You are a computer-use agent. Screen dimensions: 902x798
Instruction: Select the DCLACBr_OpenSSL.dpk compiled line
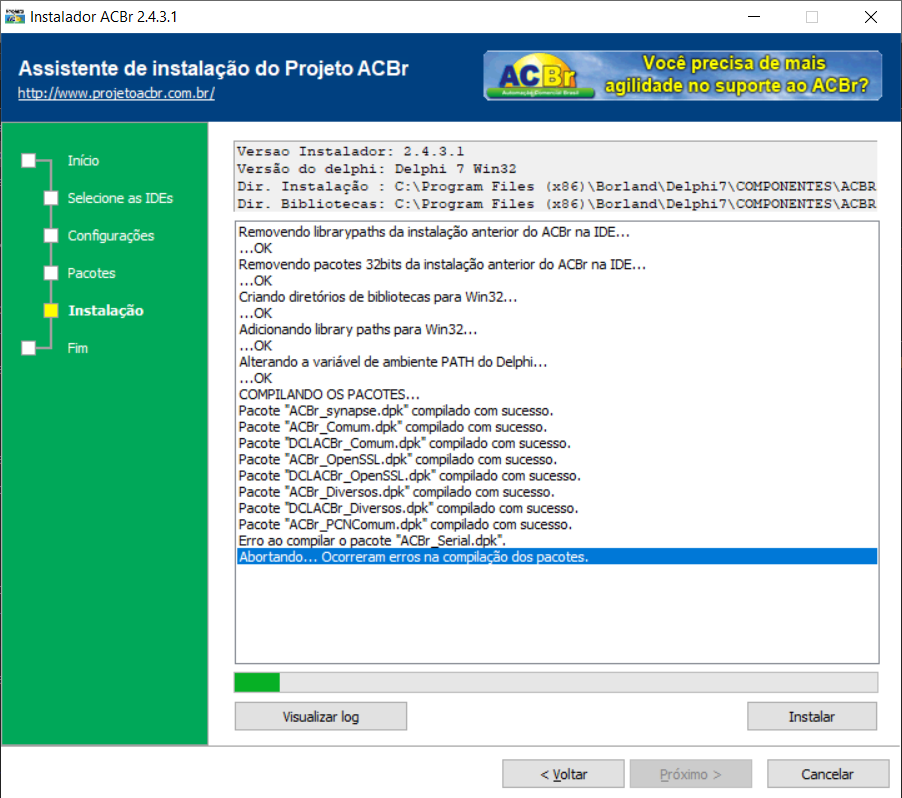click(x=557, y=475)
